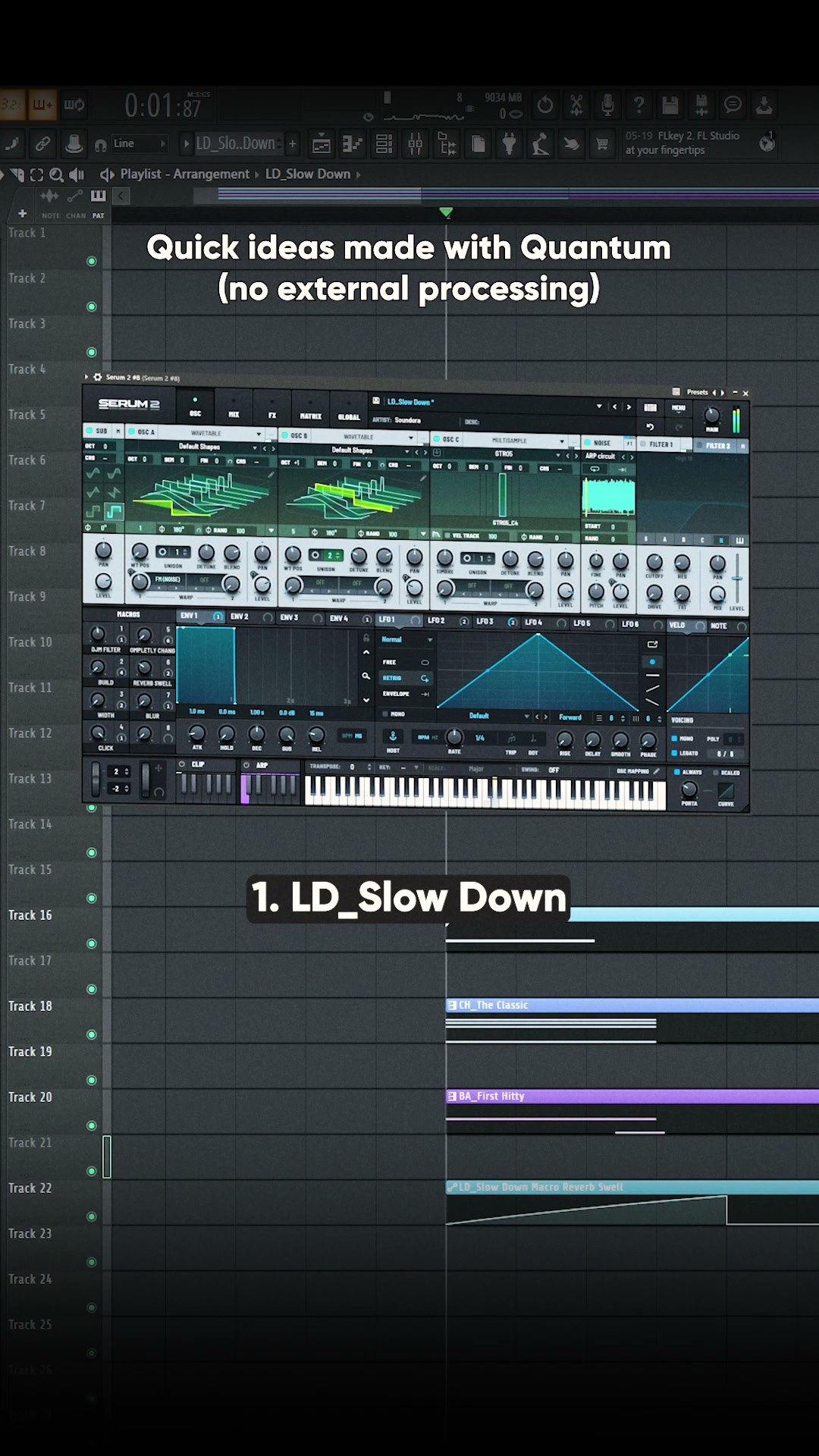Open the LFO mode Normal dropdown
The image size is (819, 1456).
click(407, 639)
